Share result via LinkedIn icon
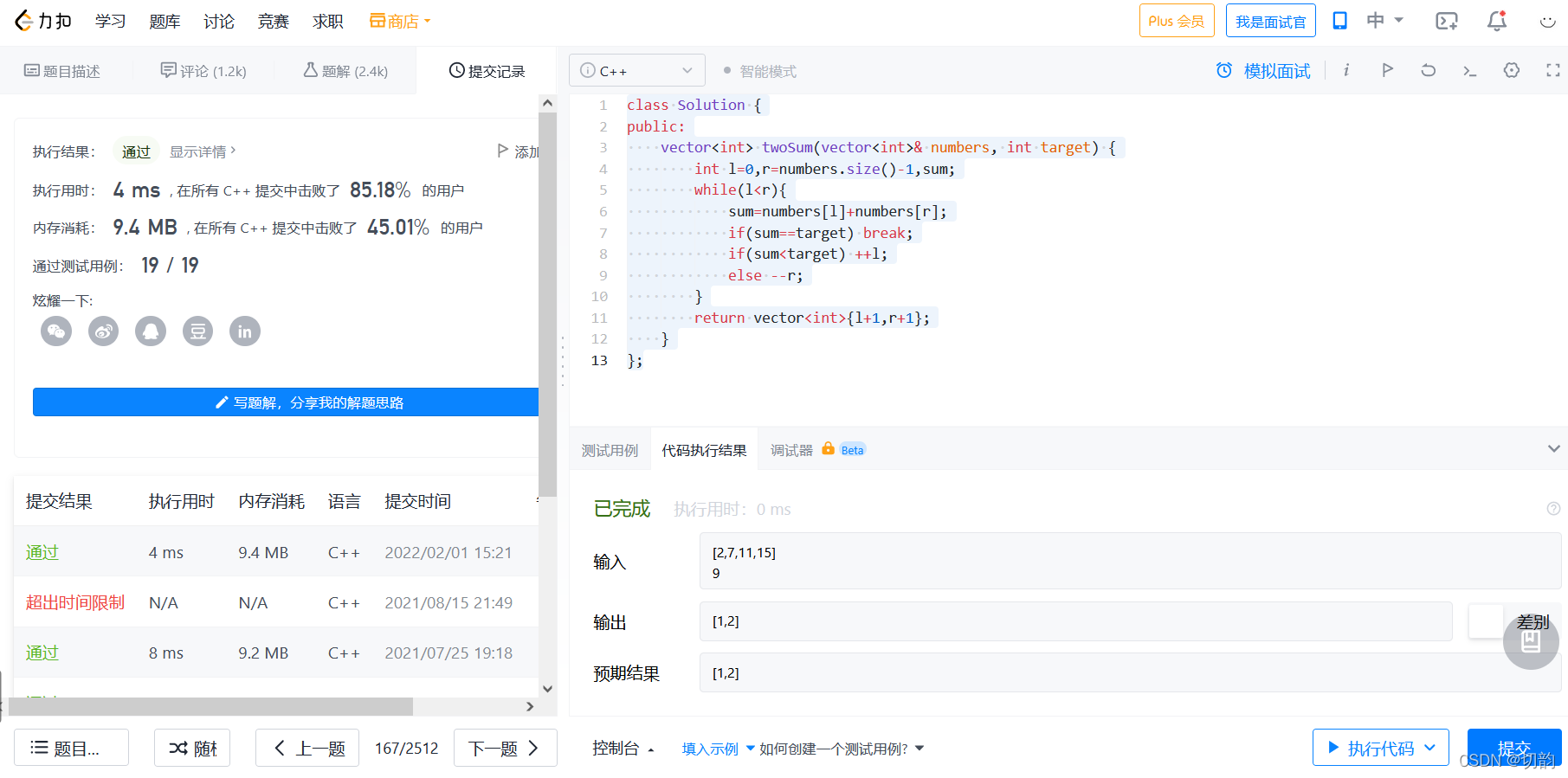 point(245,331)
